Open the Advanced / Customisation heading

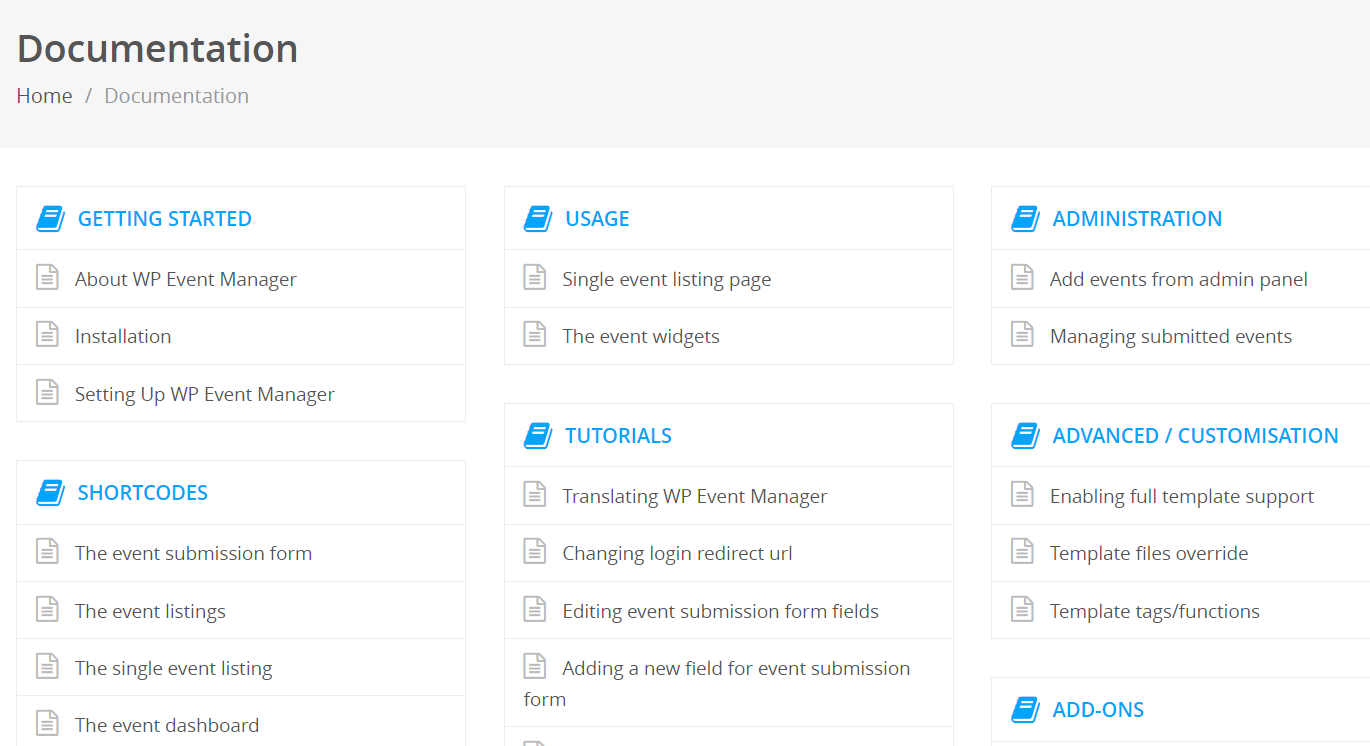tap(1195, 436)
